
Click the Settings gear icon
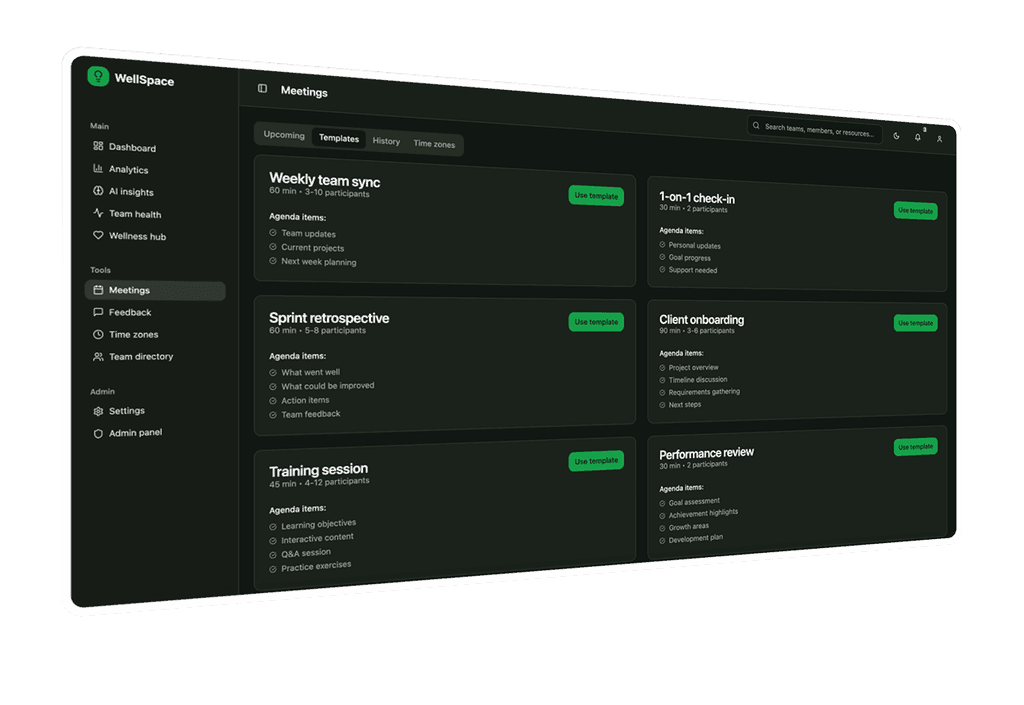pos(98,411)
